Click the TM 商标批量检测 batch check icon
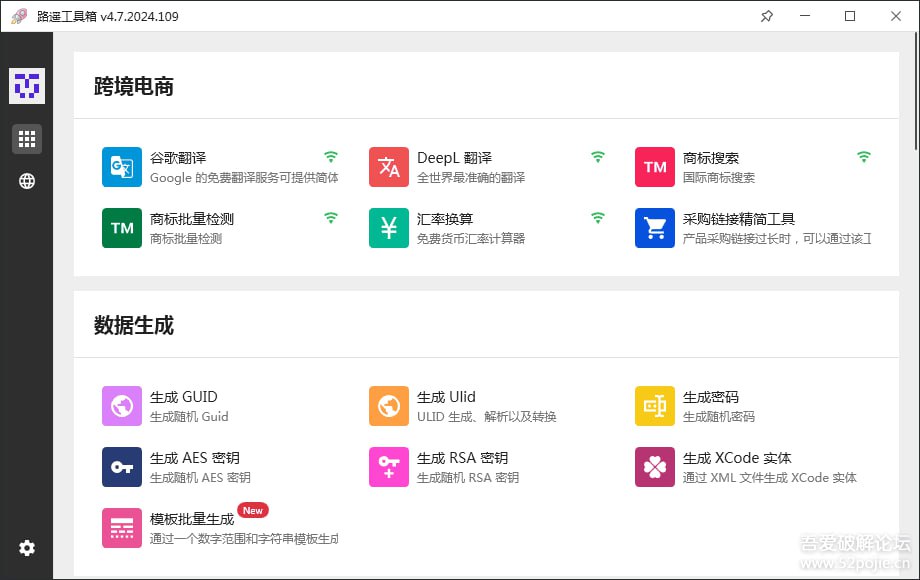920x580 pixels. (x=121, y=228)
